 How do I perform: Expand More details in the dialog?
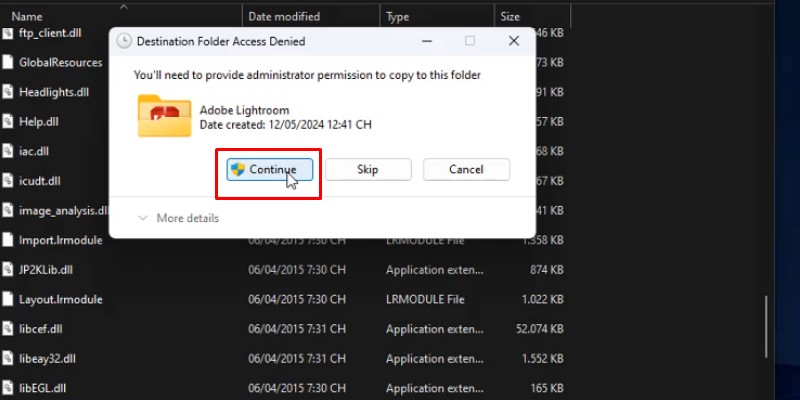(x=178, y=218)
